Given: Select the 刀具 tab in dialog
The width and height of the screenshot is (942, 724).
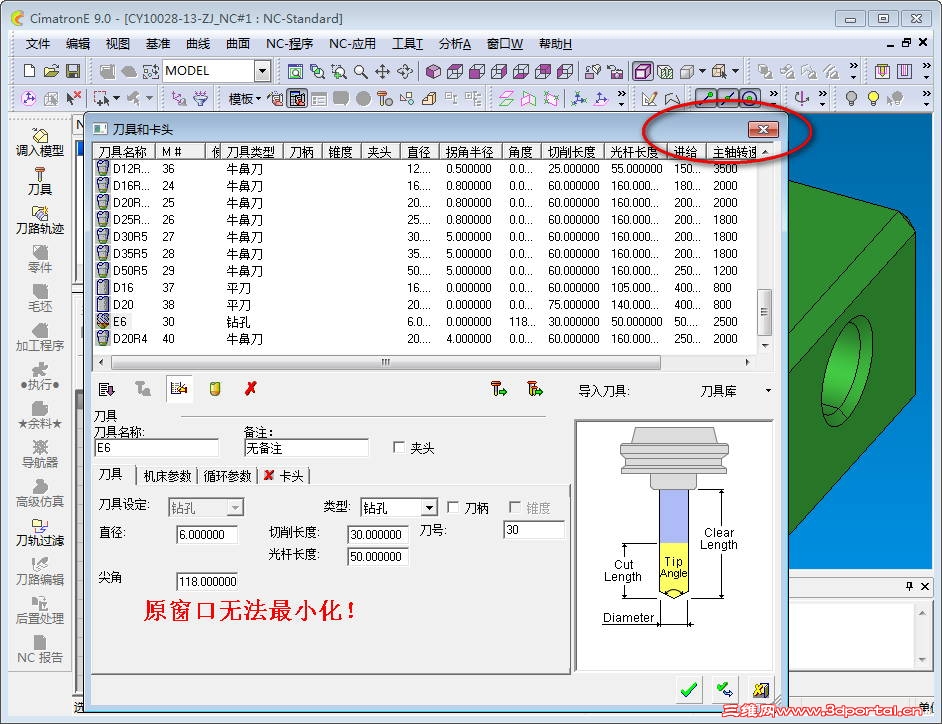Looking at the screenshot, I should click(x=111, y=475).
